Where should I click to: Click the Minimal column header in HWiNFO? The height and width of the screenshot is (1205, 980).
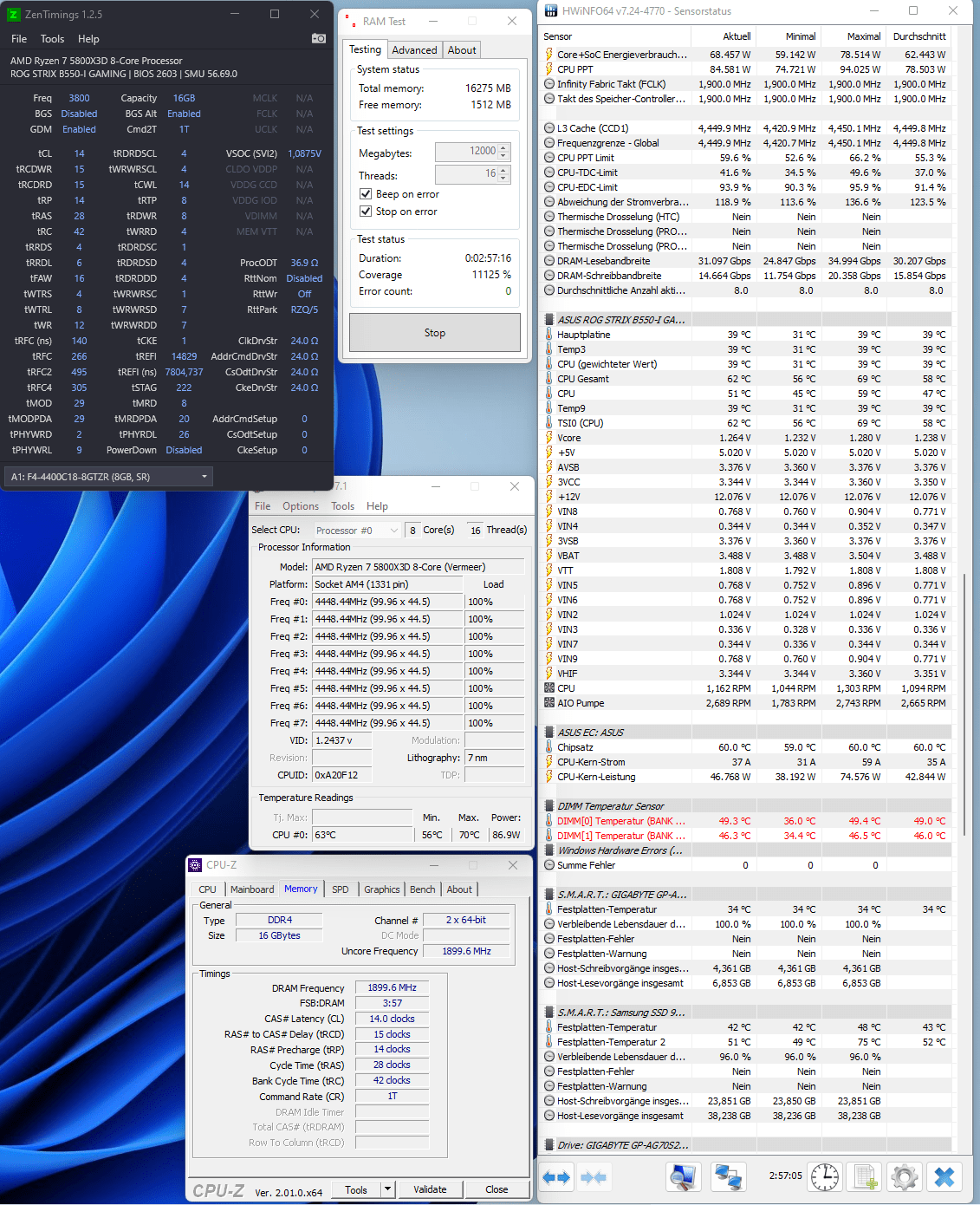point(789,36)
